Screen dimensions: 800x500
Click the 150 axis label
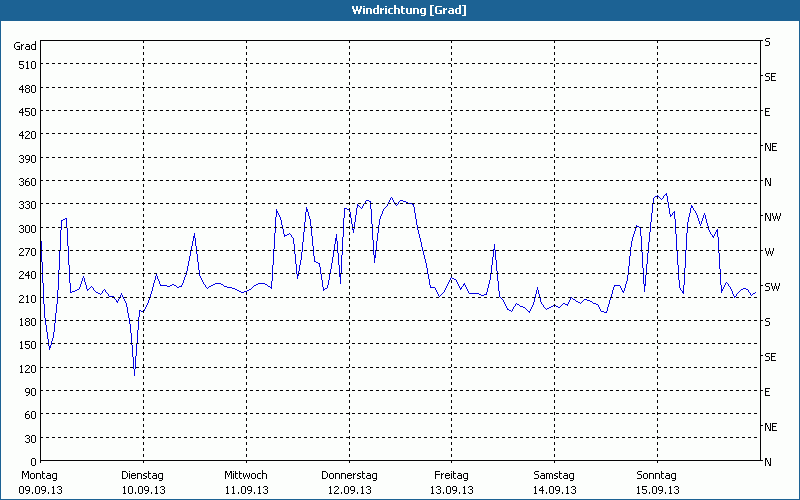click(28, 345)
